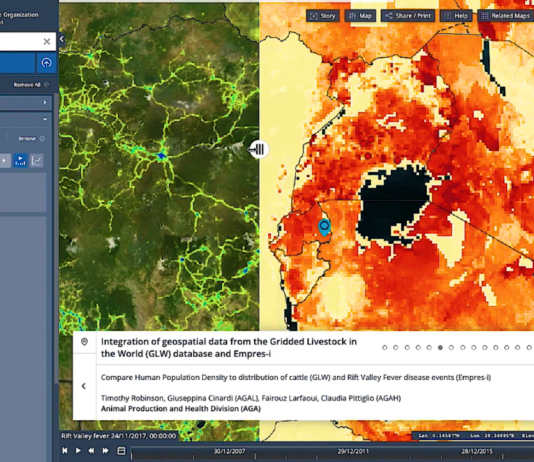The image size is (534, 462).
Task: Open the timeline calendar date picker
Action: pos(121,450)
